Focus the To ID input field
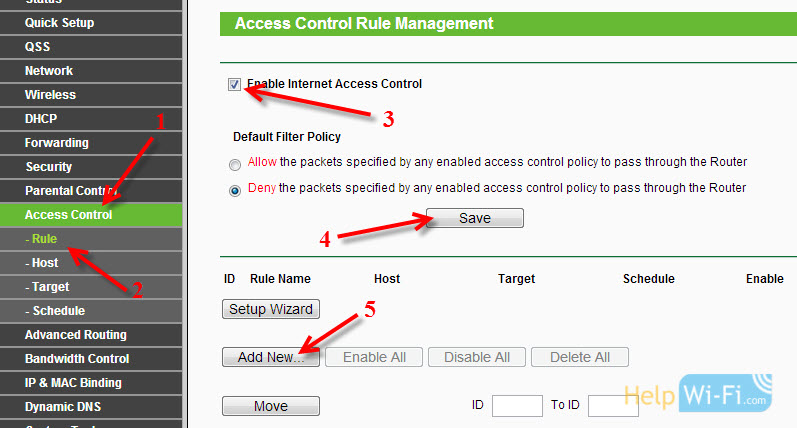This screenshot has width=797, height=428. click(613, 406)
